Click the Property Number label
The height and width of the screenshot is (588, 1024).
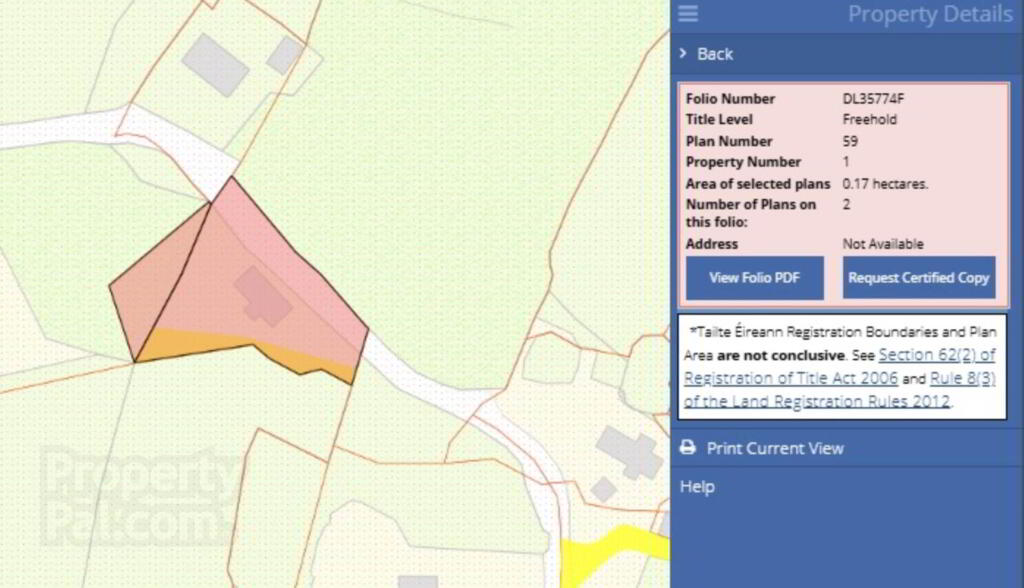pos(743,162)
